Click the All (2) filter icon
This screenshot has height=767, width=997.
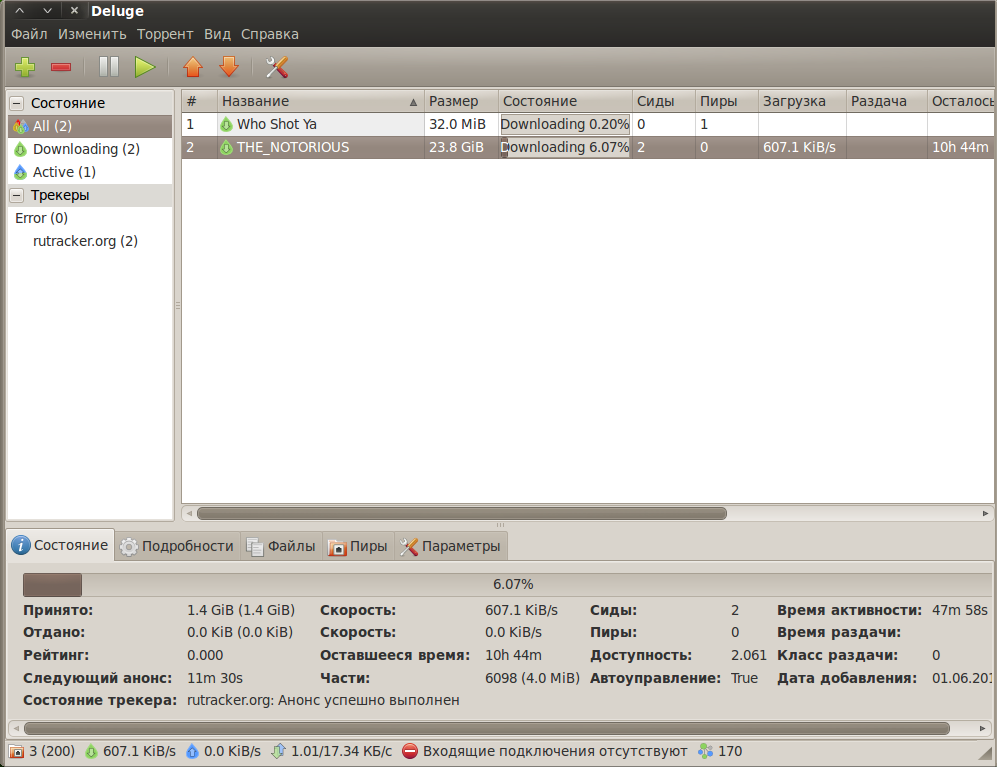pyautogui.click(x=20, y=127)
